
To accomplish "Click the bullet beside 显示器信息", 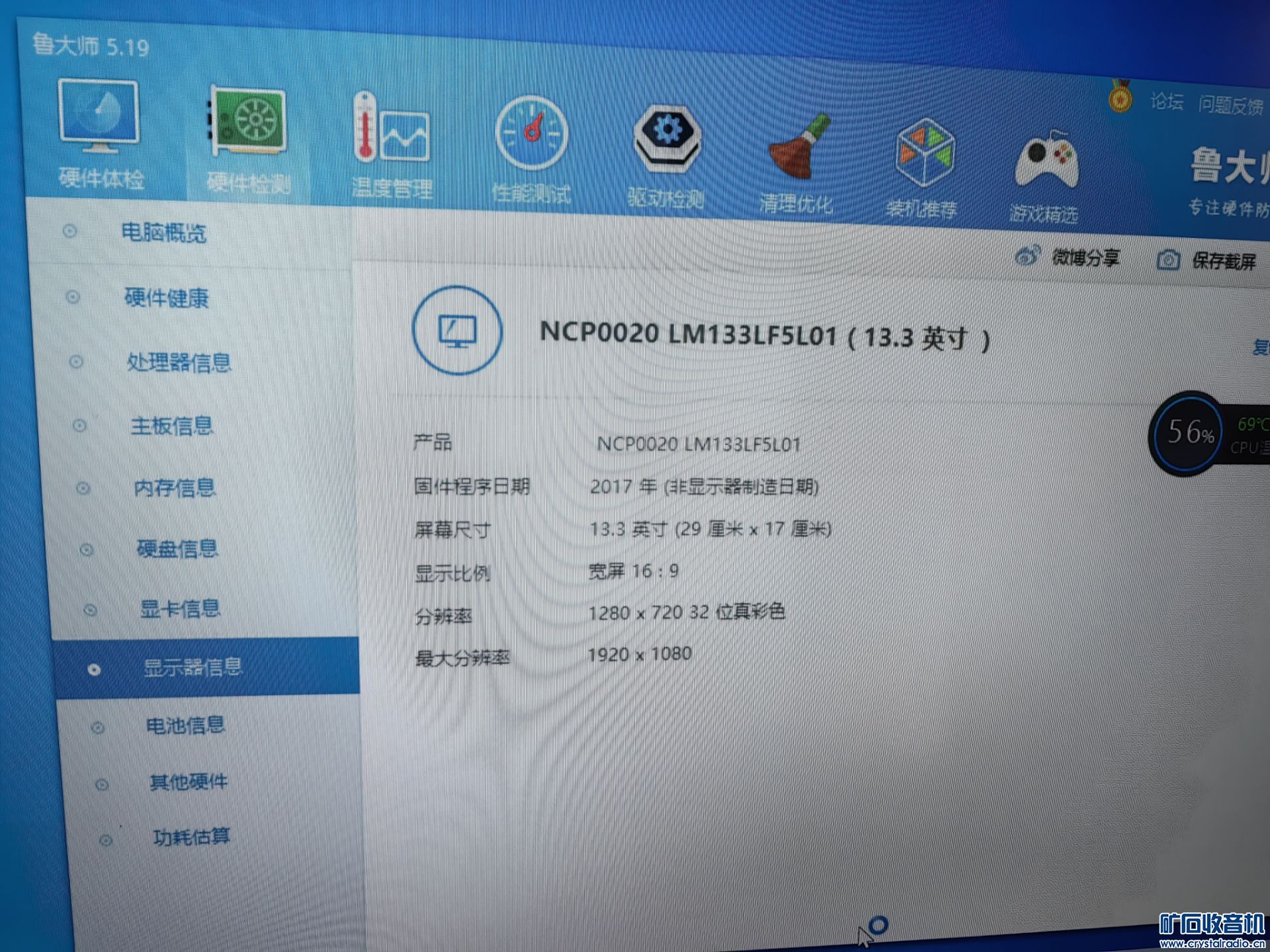I will pos(94,670).
